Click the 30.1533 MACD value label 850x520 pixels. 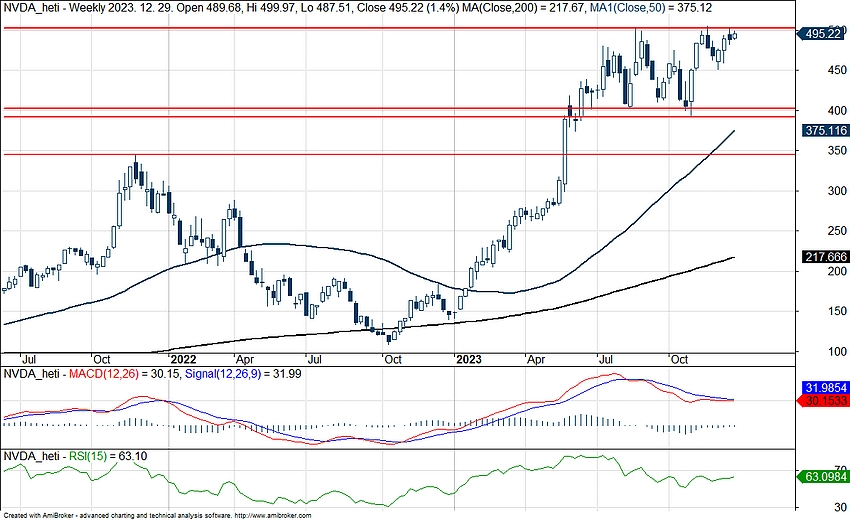point(824,401)
